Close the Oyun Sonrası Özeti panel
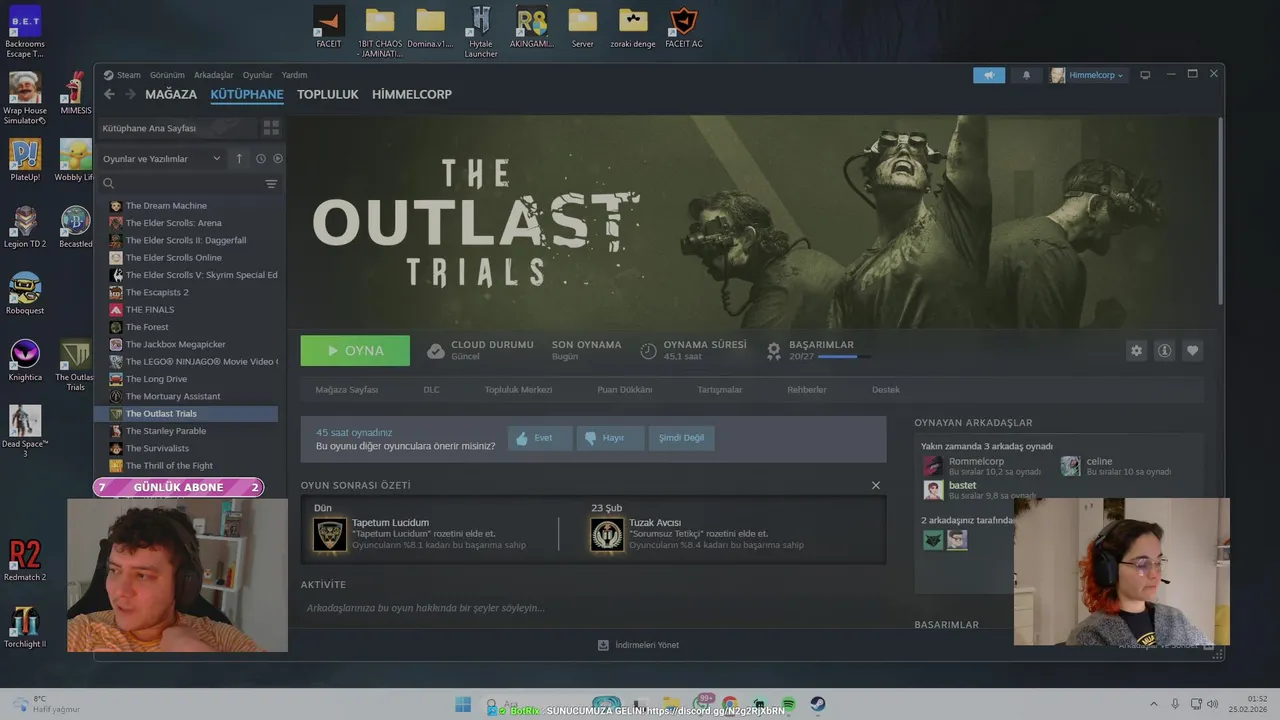This screenshot has width=1280, height=720. (x=876, y=485)
